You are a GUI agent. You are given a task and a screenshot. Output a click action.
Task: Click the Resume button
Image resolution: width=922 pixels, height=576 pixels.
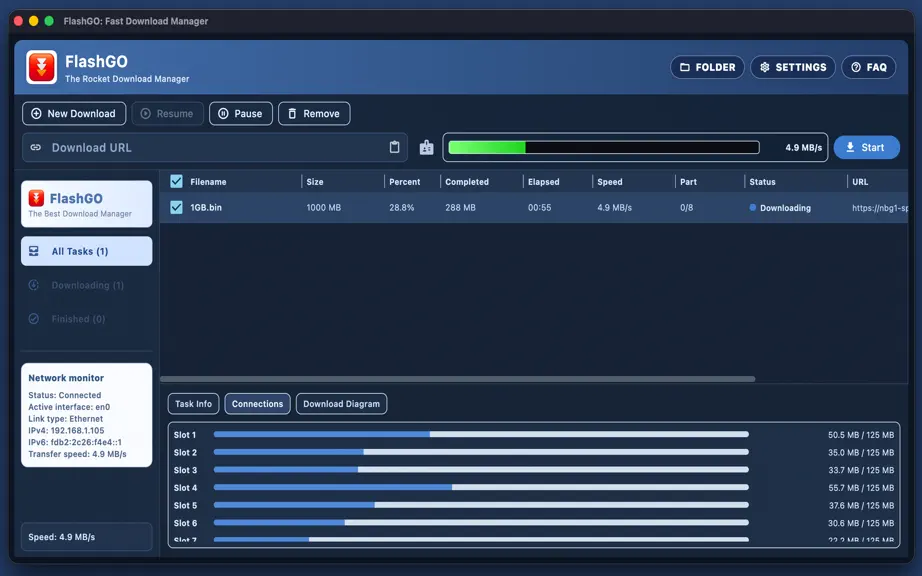(x=168, y=113)
